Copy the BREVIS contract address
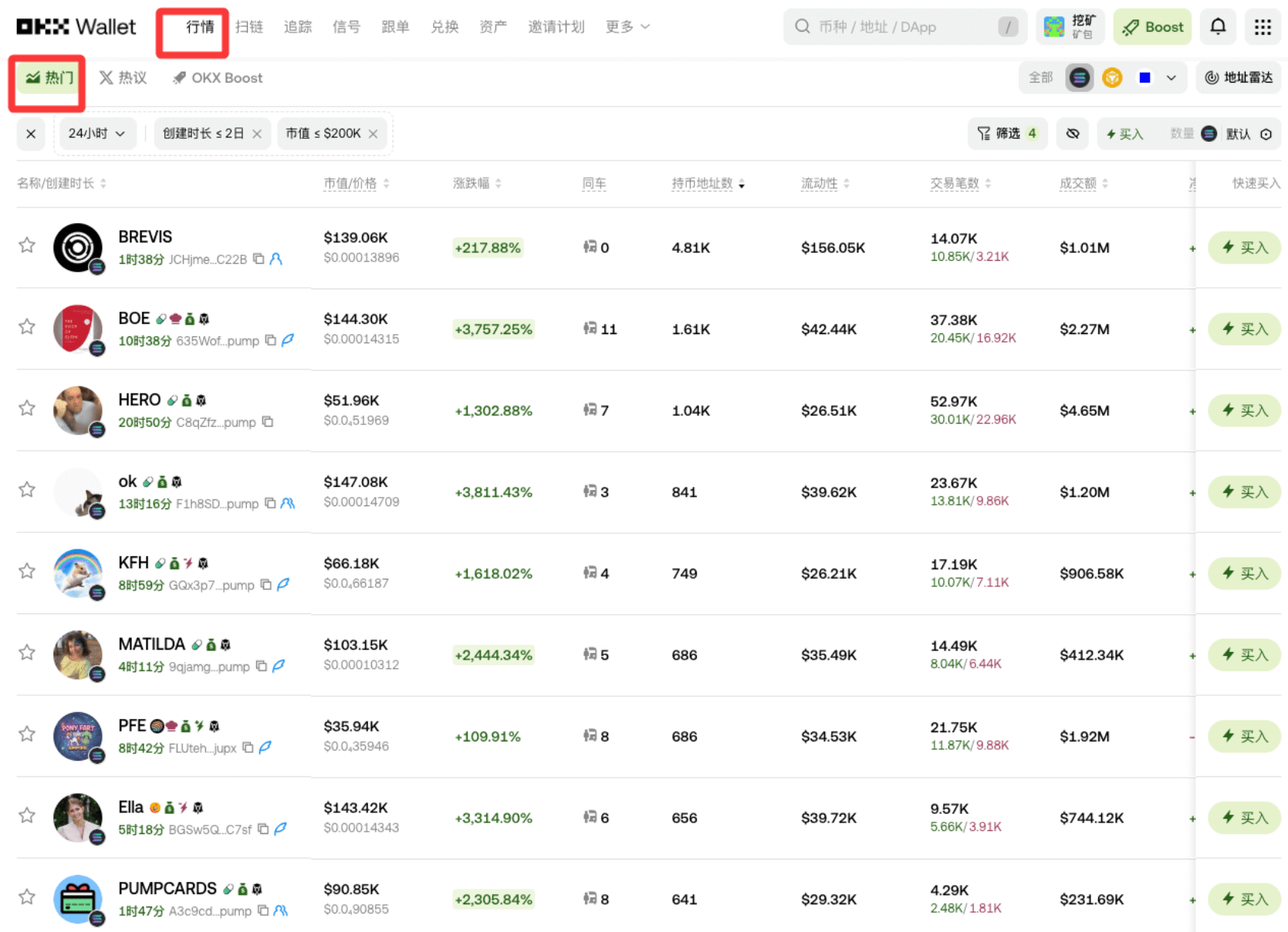1288x932 pixels. [x=259, y=259]
